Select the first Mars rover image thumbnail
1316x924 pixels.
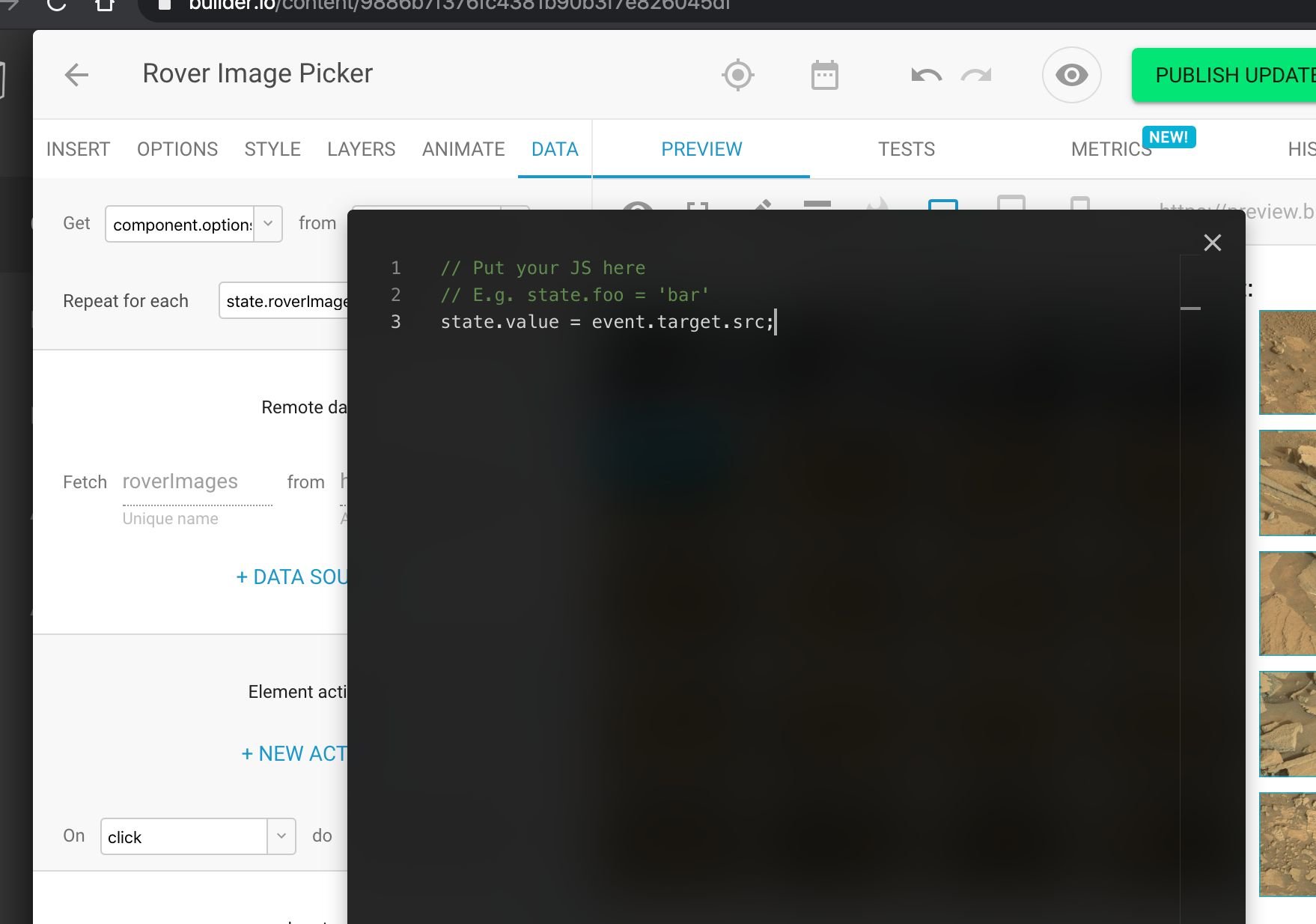tap(1288, 362)
